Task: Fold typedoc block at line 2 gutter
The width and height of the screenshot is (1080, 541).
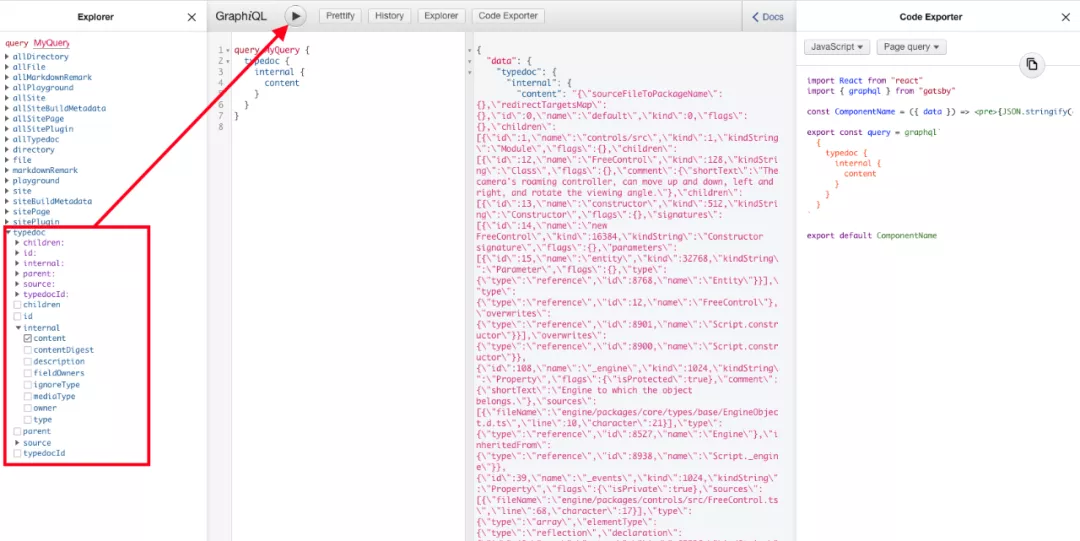Action: (228, 61)
